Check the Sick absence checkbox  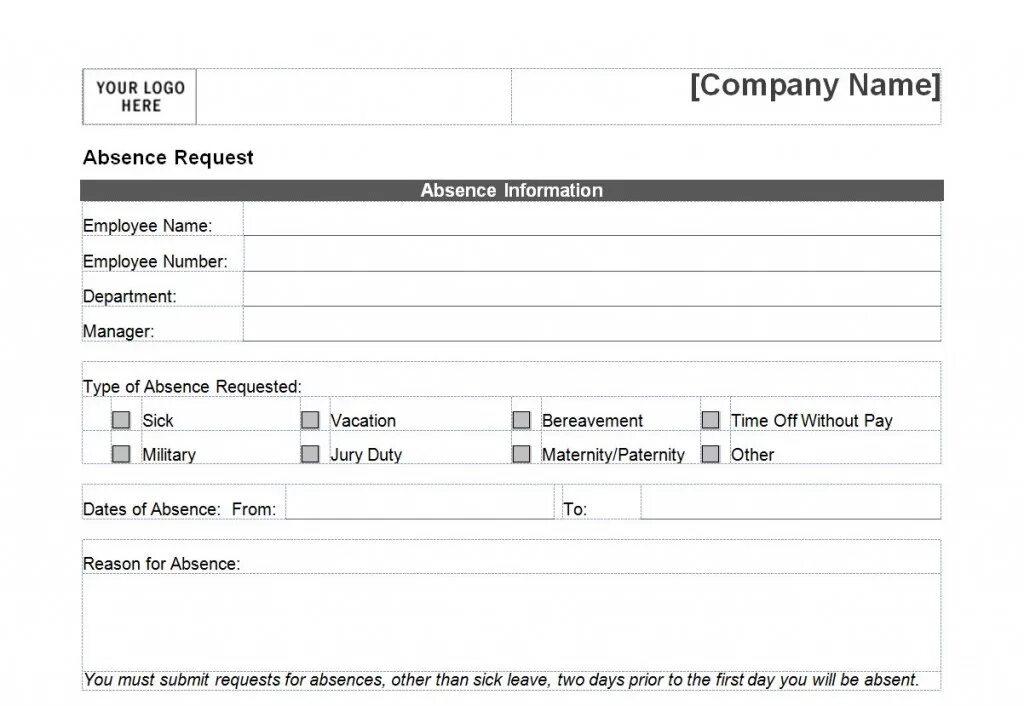tap(121, 420)
